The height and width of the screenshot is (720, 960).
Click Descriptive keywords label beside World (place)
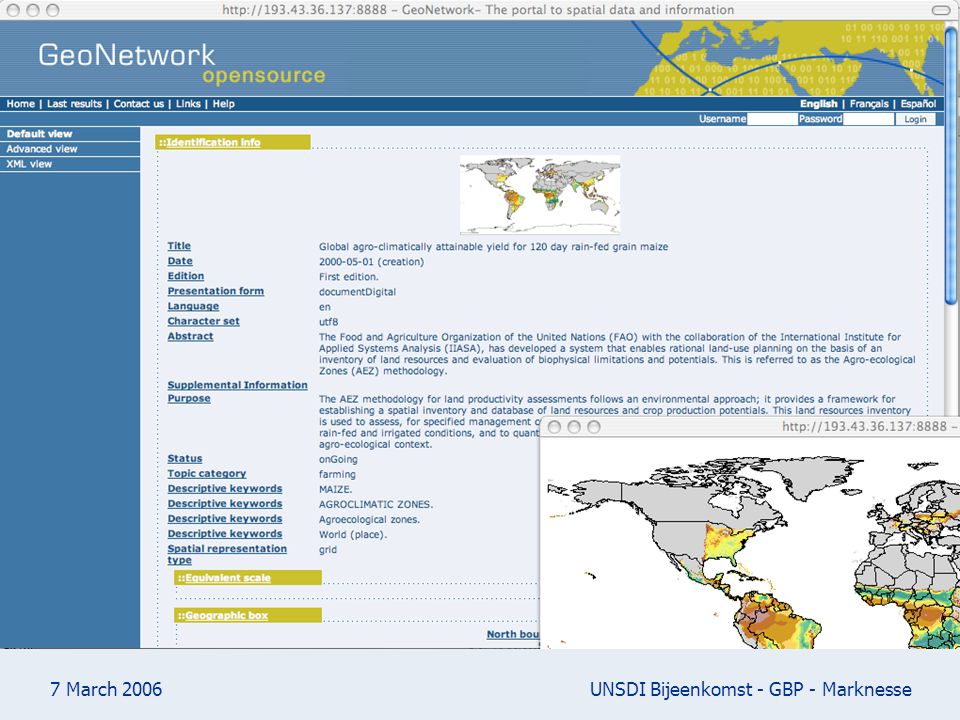click(x=225, y=534)
